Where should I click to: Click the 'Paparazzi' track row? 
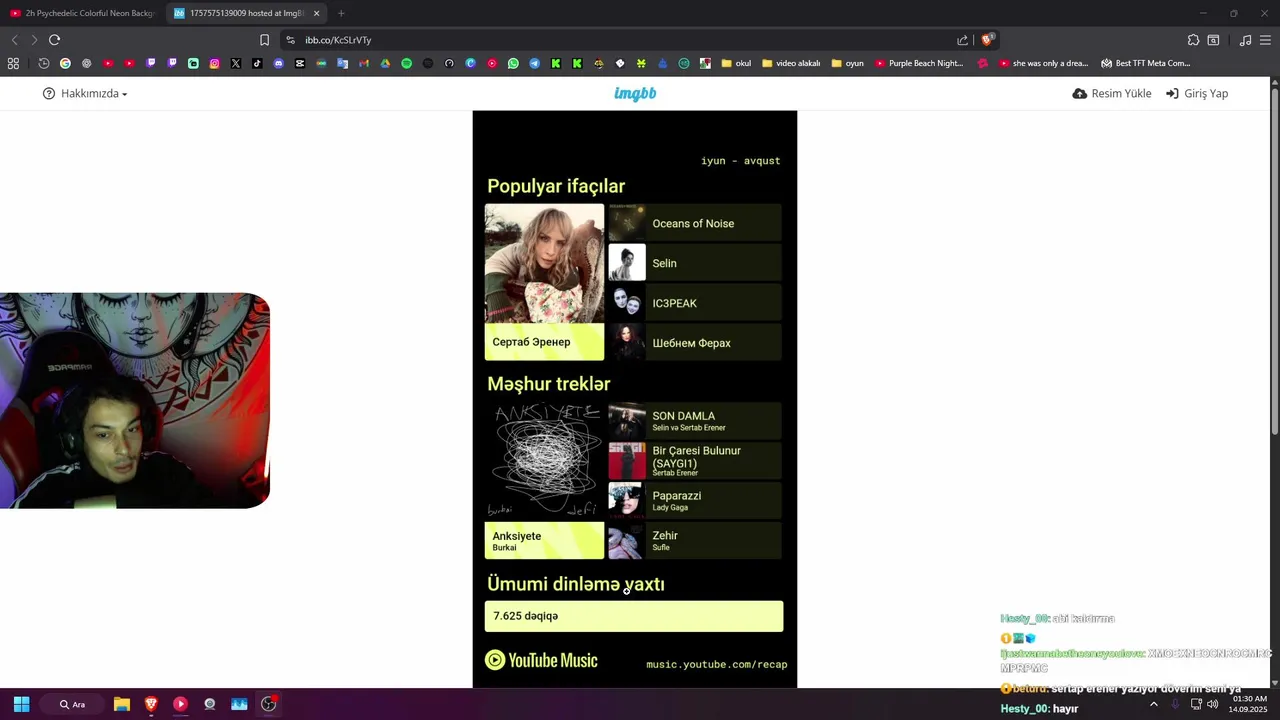(694, 500)
